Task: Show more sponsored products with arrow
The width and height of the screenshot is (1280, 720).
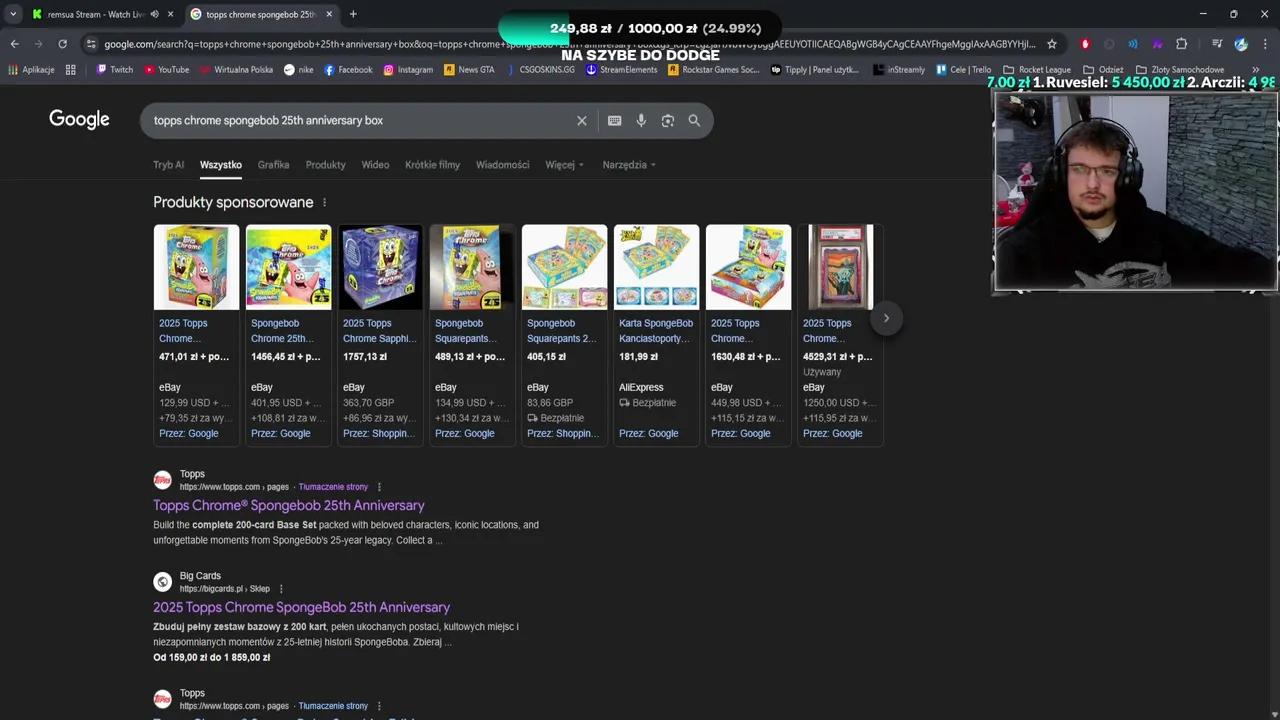Action: (x=886, y=318)
